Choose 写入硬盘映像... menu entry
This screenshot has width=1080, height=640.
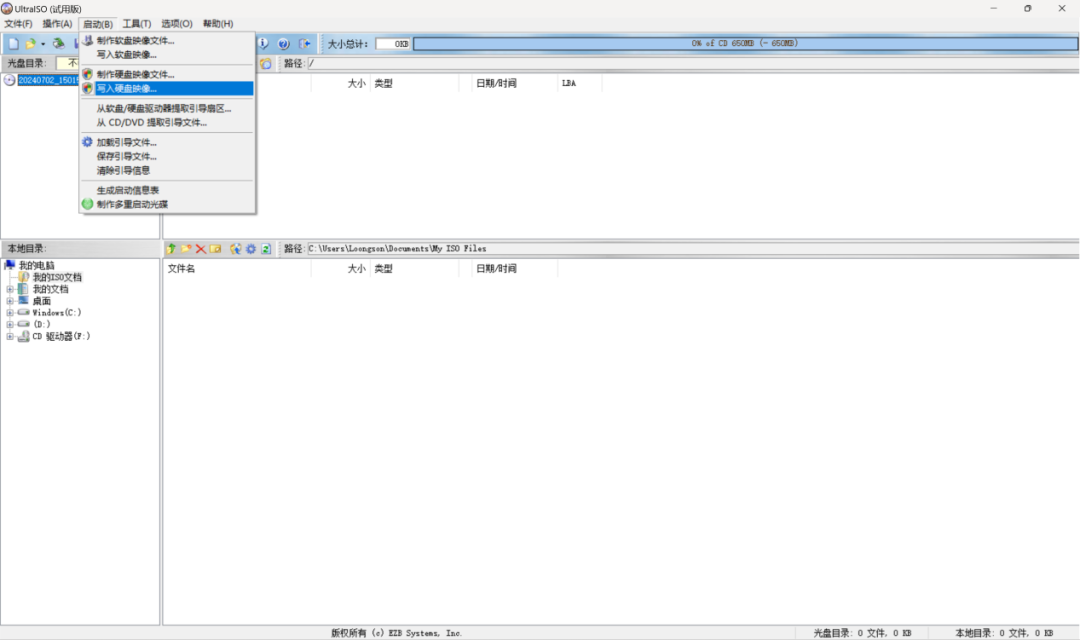coord(167,88)
